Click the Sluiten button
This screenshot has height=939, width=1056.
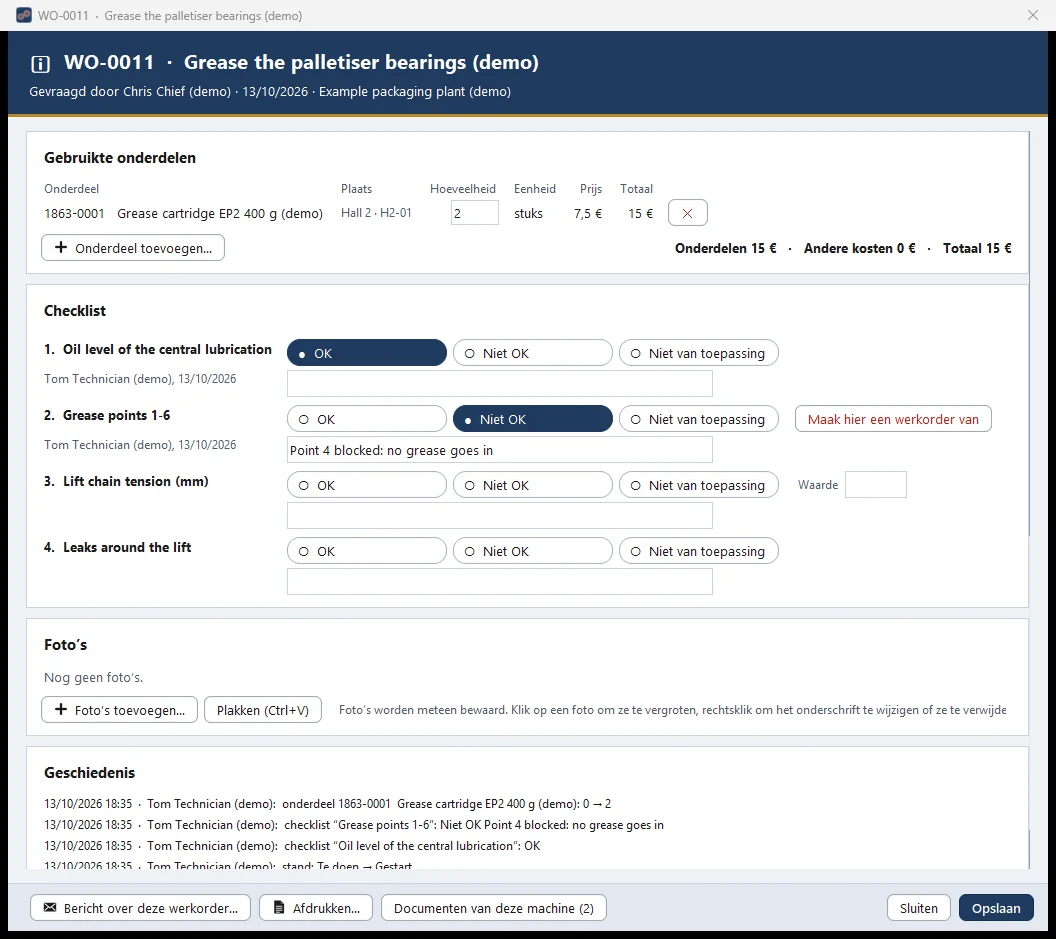coord(919,908)
